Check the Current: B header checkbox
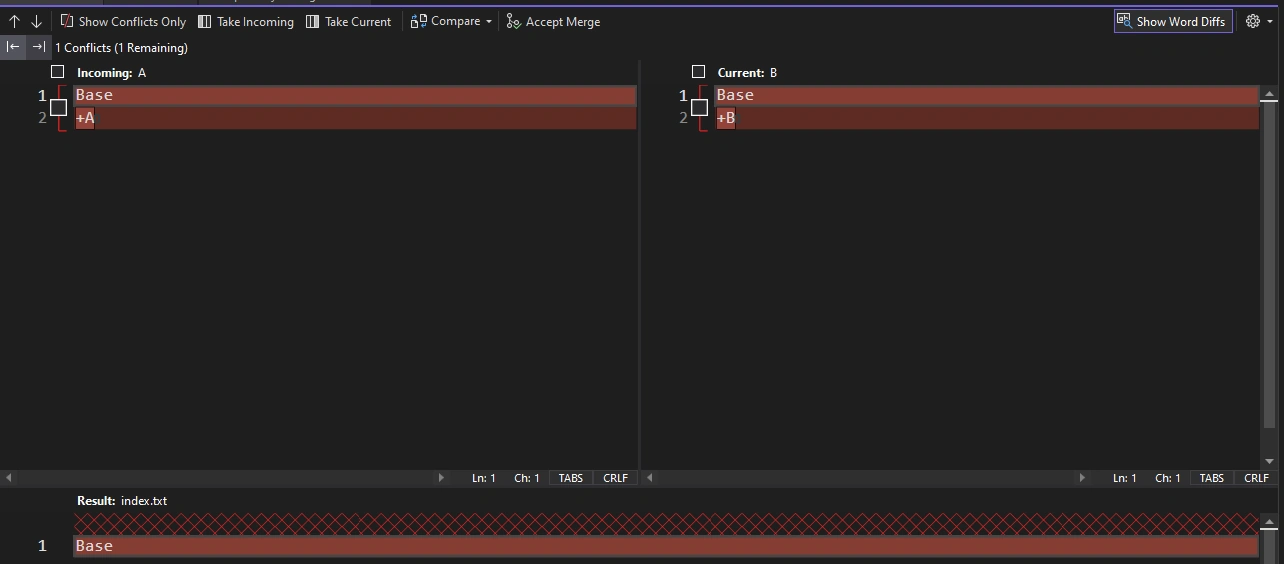Viewport: 1284px width, 564px height. click(698, 72)
